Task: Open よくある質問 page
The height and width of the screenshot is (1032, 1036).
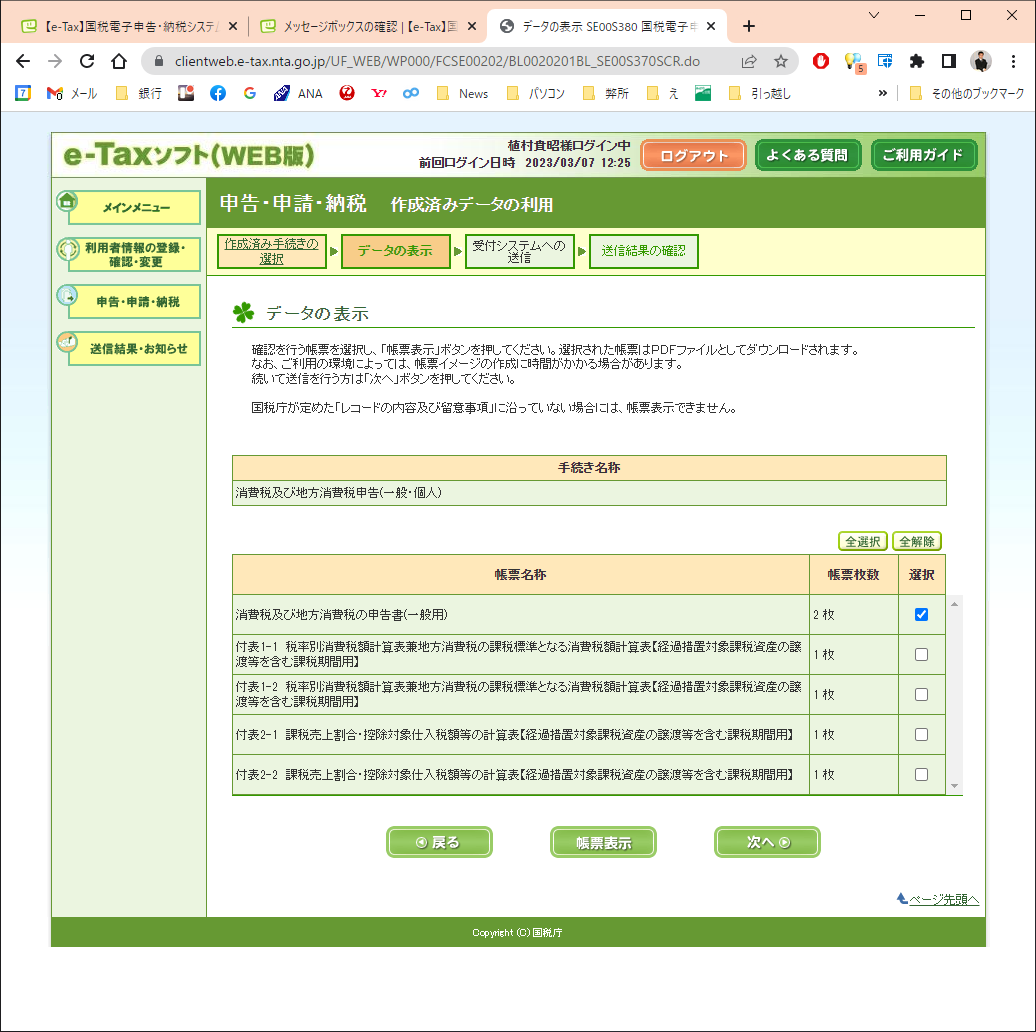Action: click(807, 155)
